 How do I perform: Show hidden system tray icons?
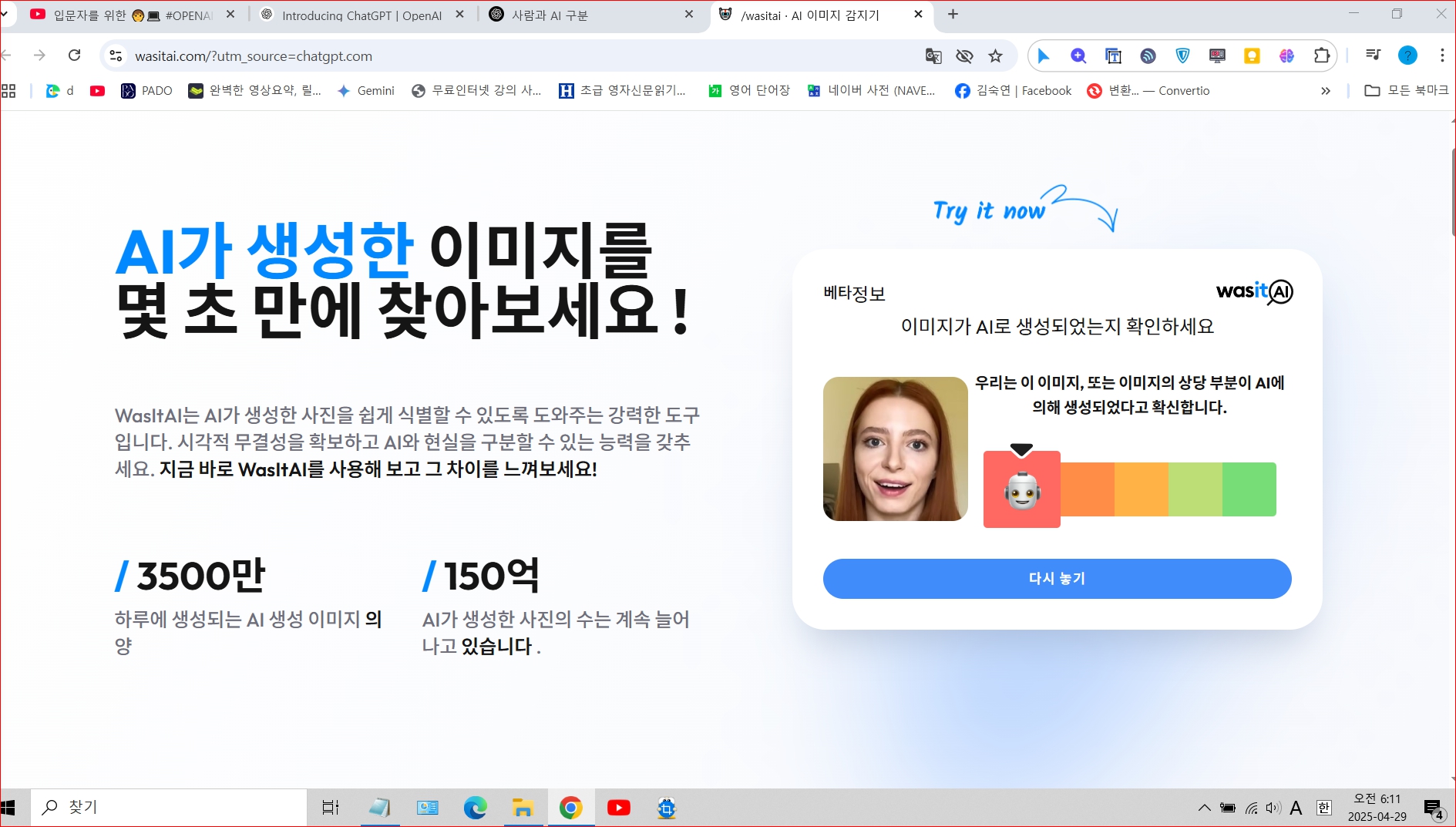(x=1204, y=808)
